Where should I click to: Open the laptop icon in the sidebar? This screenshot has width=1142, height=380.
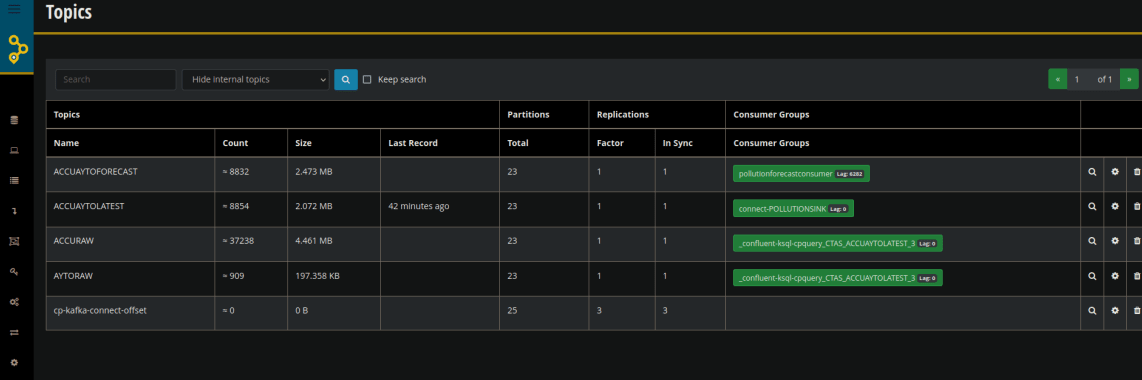click(x=14, y=151)
